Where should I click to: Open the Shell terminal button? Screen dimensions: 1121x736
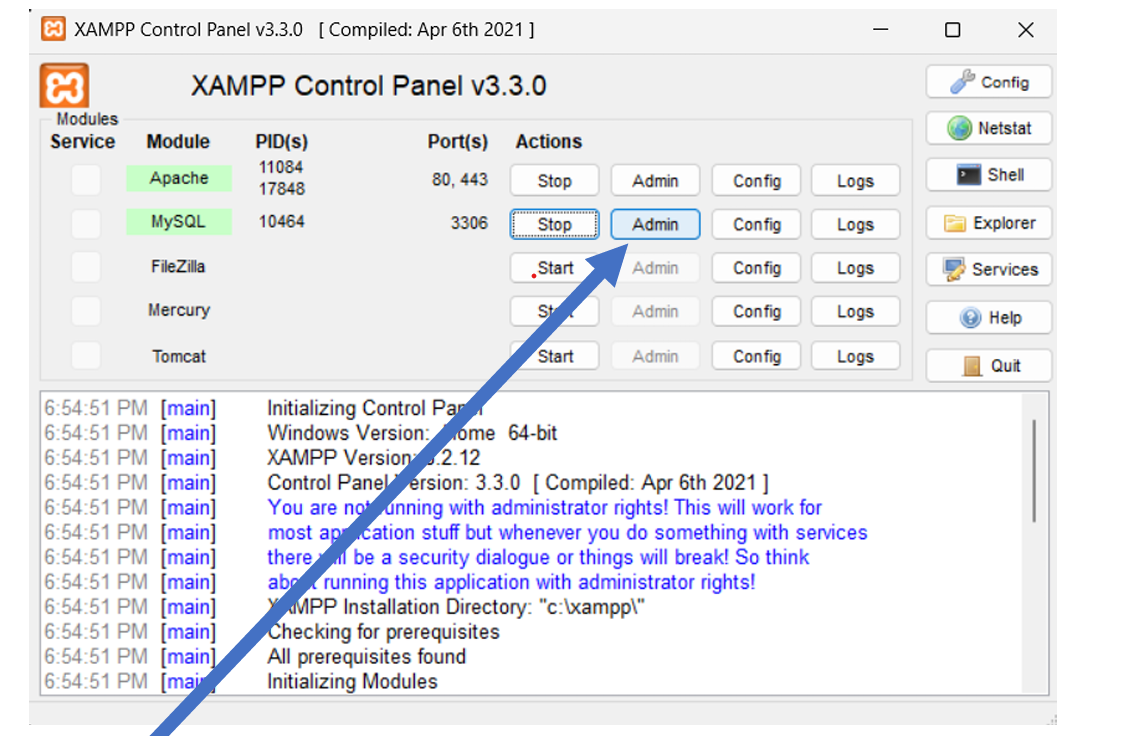[989, 175]
